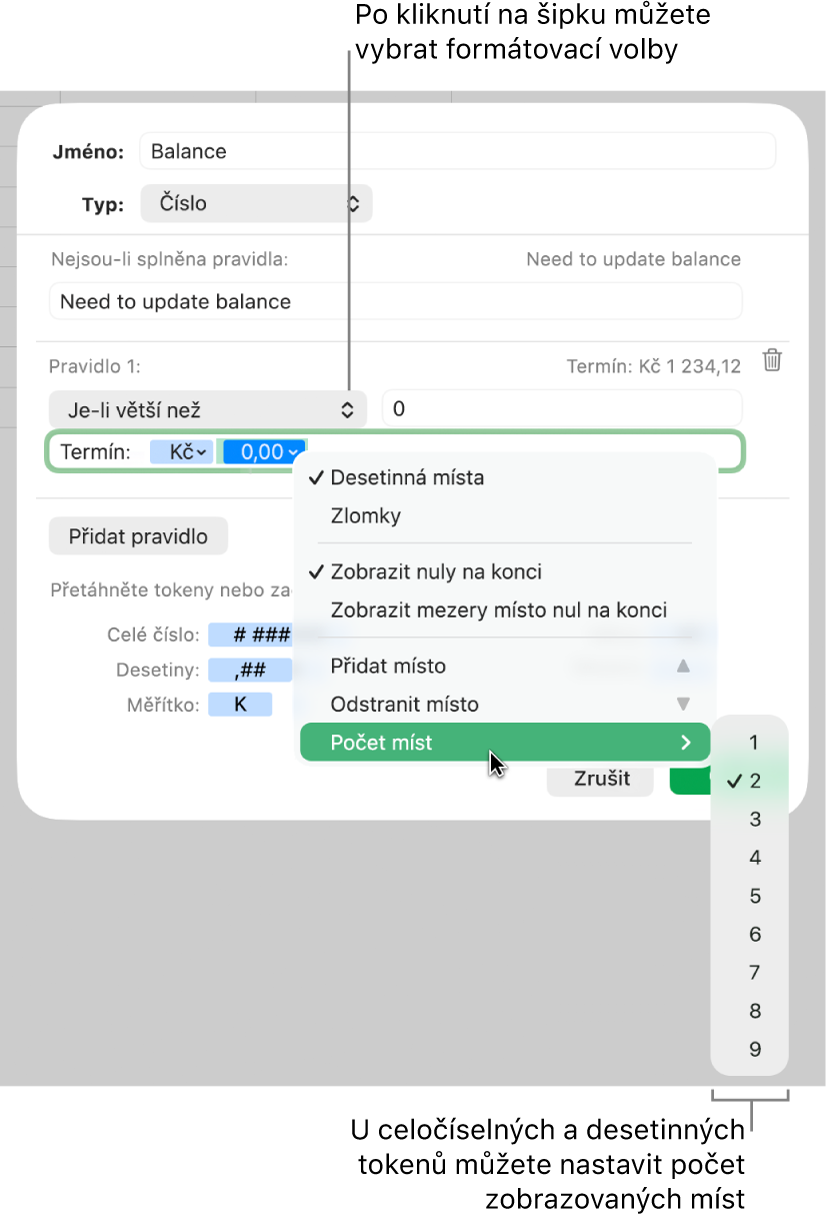Image resolution: width=827 pixels, height=1216 pixels.
Task: Select the K scale token
Action: [x=240, y=705]
